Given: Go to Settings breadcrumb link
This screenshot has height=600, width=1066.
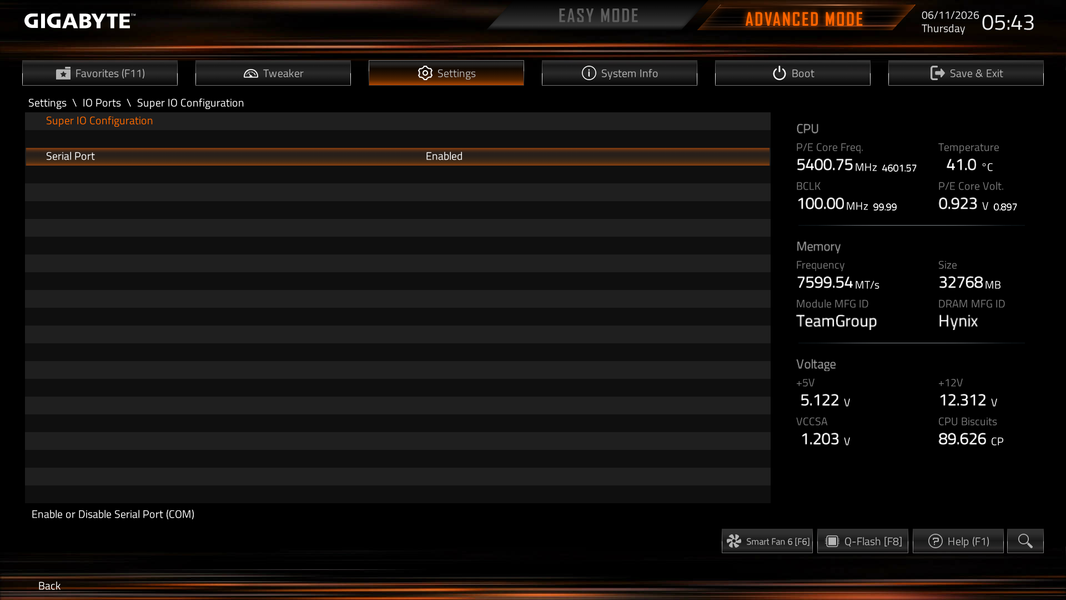Looking at the screenshot, I should click(47, 103).
